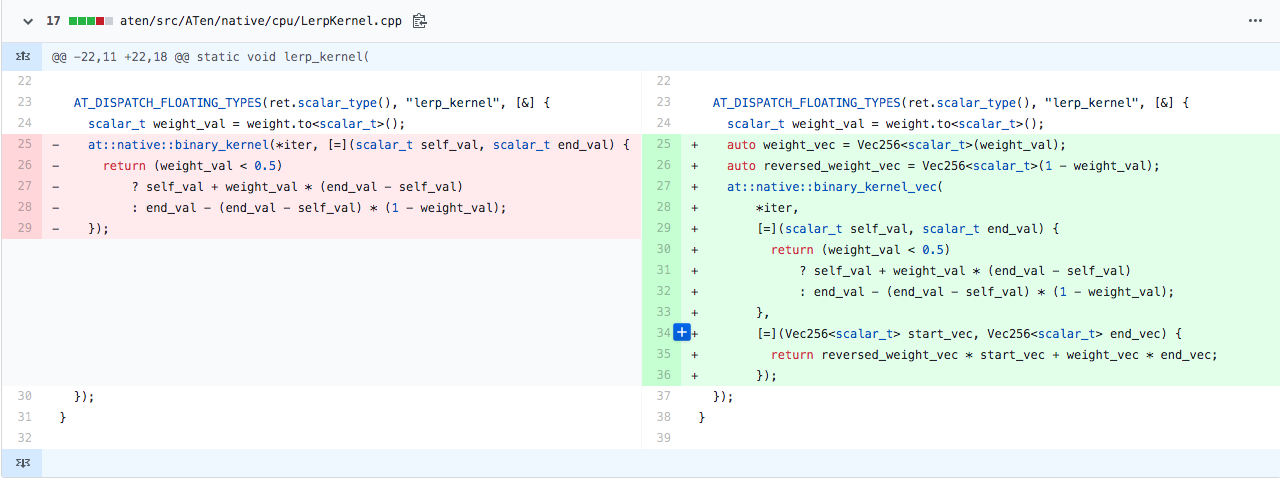Select added line number 25 on right
This screenshot has width=1280, height=481.
pos(663,145)
